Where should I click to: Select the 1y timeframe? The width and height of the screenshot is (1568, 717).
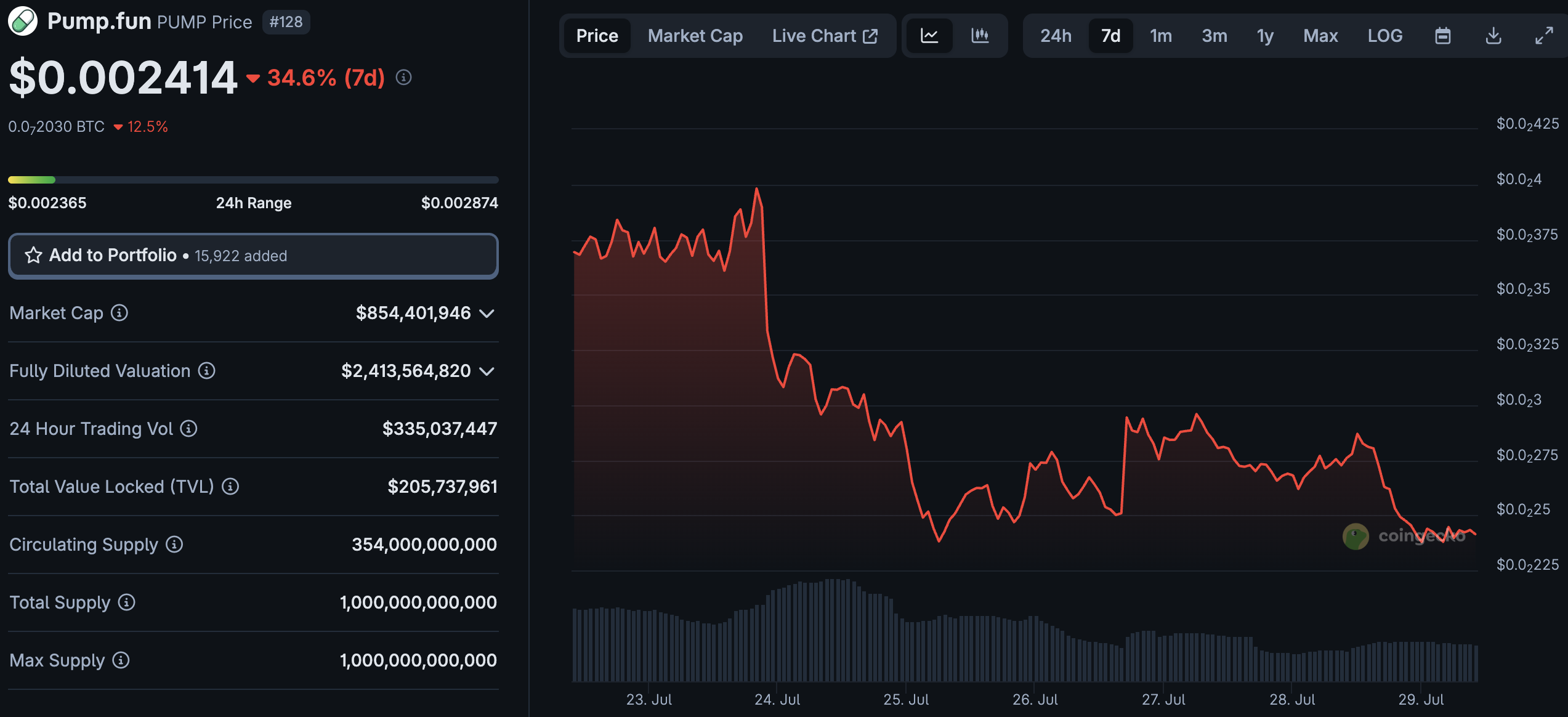1265,36
